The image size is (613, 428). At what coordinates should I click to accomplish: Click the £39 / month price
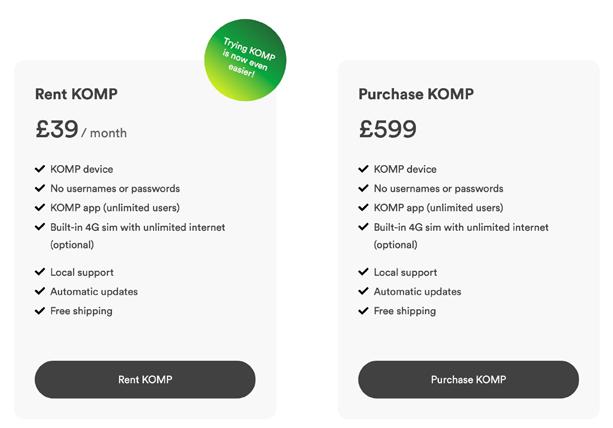tap(80, 130)
